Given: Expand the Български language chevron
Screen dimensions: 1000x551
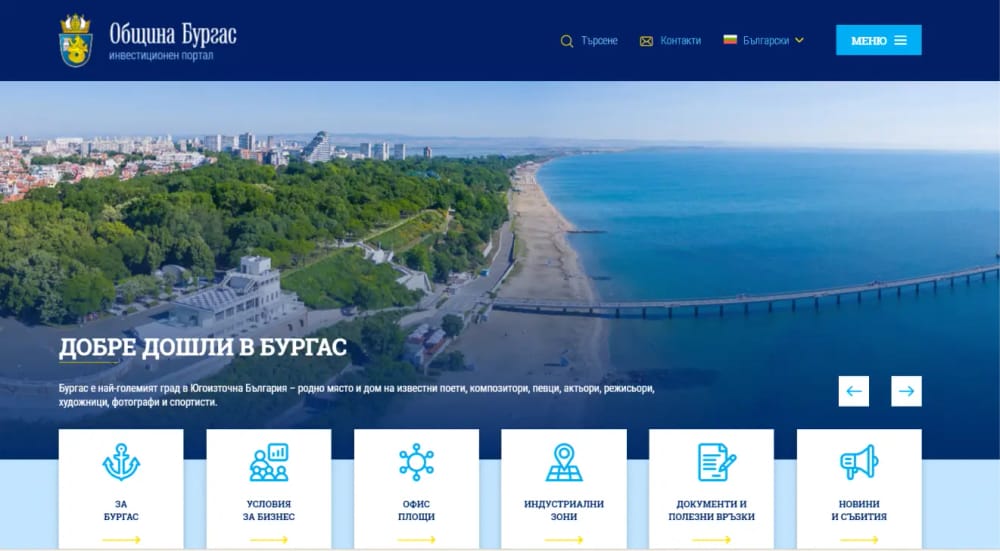Looking at the screenshot, I should coord(799,40).
